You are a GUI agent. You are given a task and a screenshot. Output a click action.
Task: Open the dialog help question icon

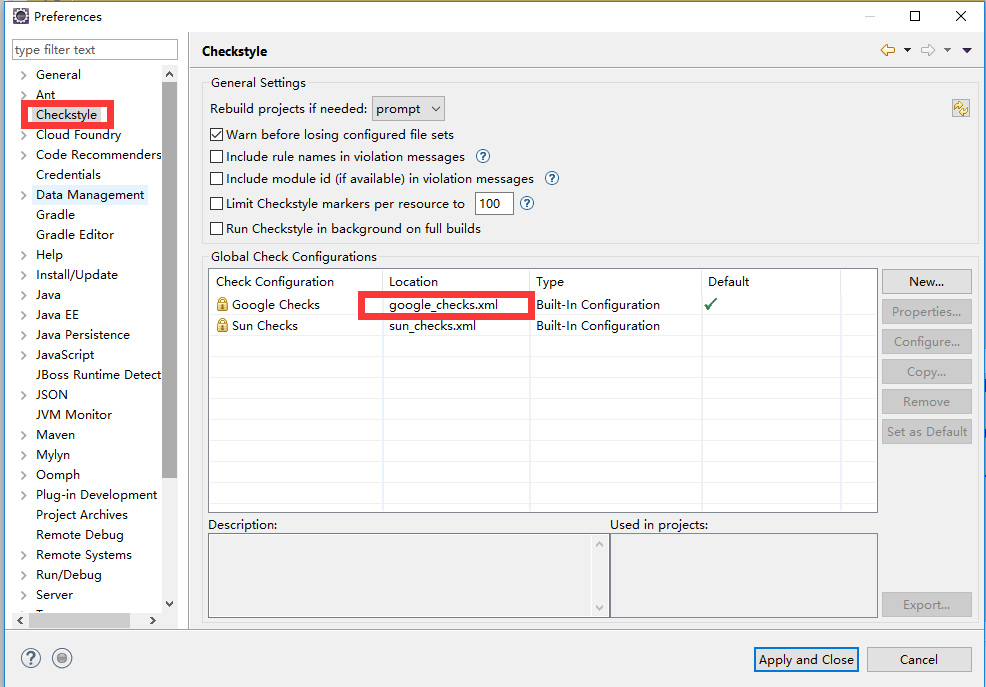pyautogui.click(x=31, y=658)
